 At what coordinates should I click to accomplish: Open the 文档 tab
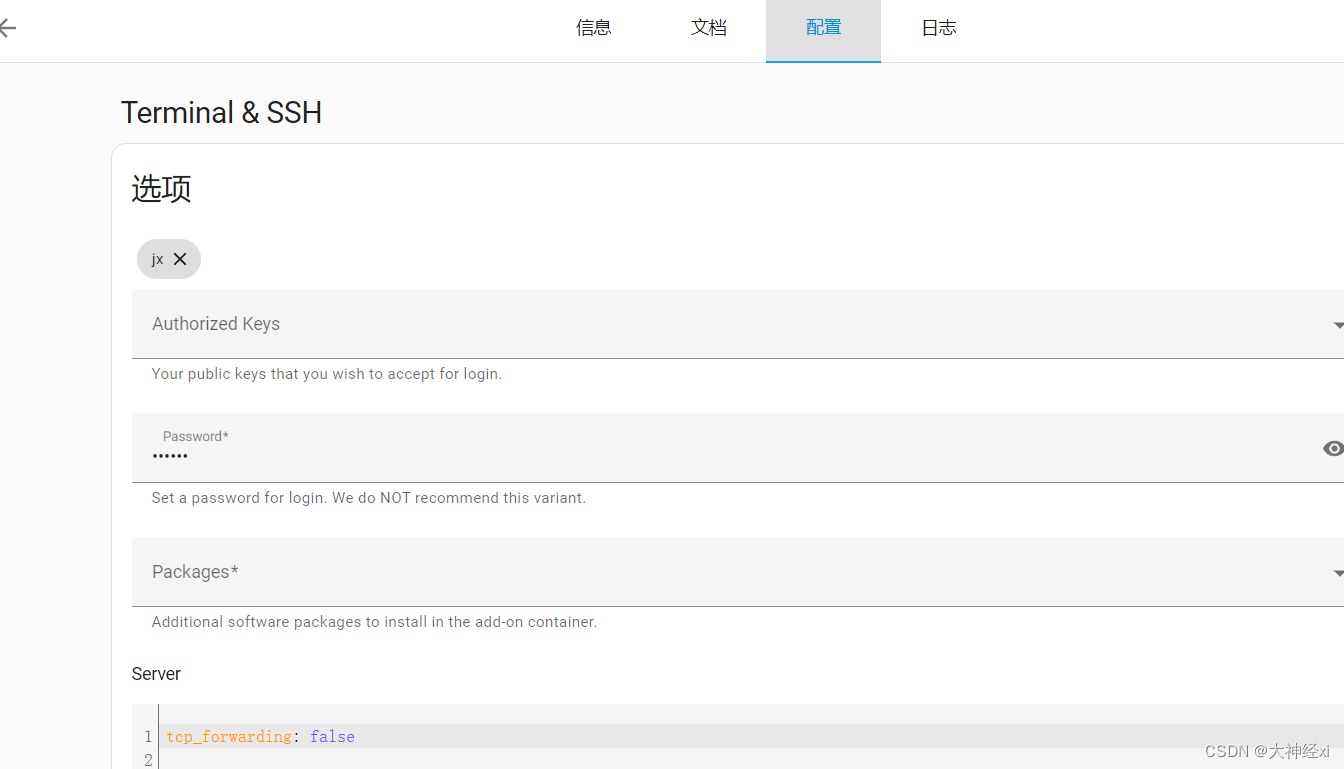(x=709, y=28)
